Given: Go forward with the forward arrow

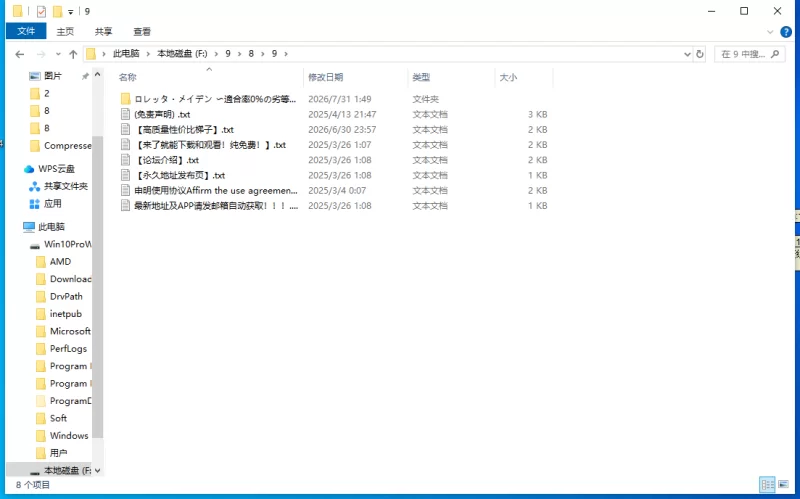Looking at the screenshot, I should tap(41, 54).
